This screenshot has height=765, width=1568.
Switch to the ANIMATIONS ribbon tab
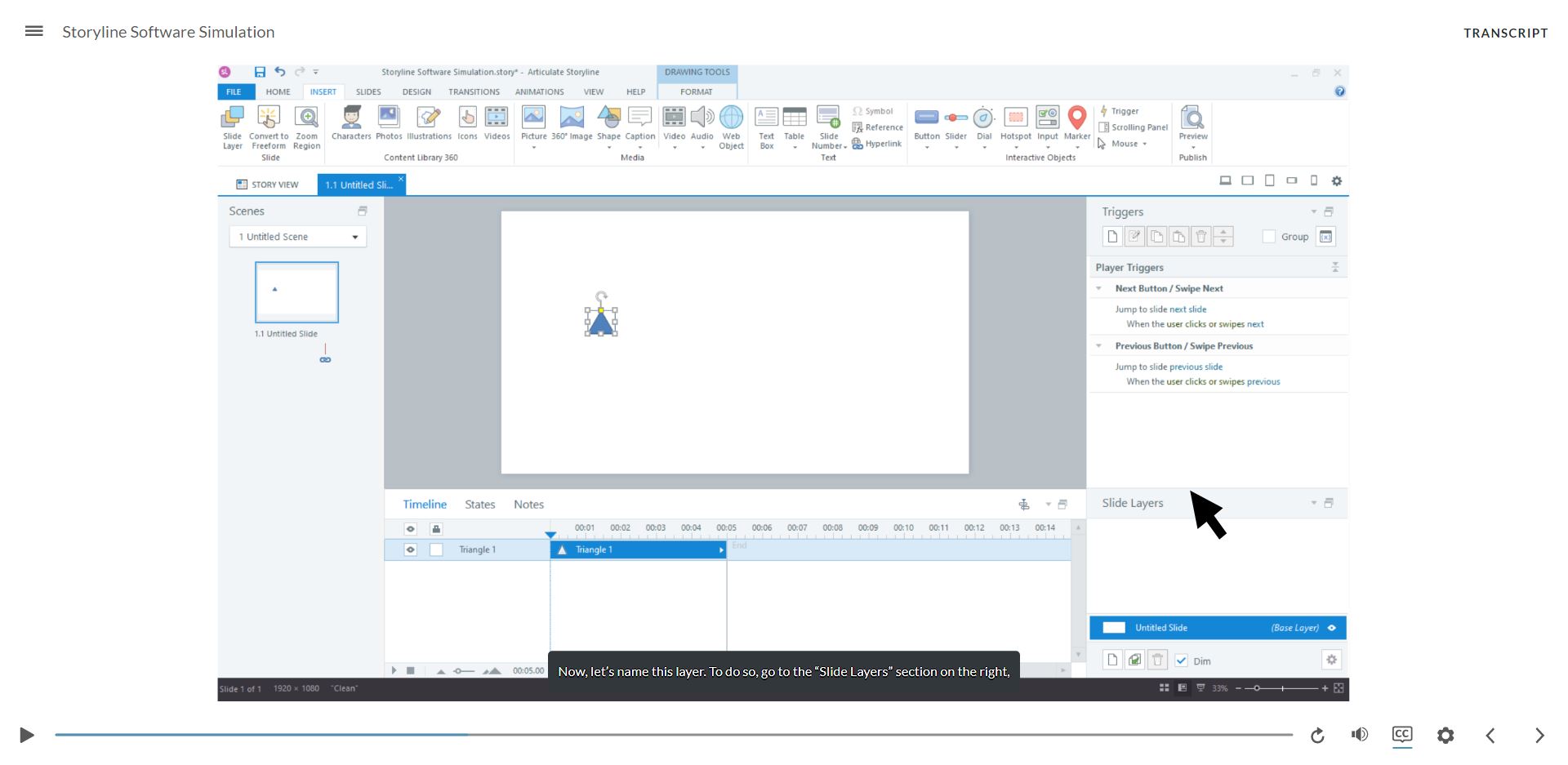(538, 91)
